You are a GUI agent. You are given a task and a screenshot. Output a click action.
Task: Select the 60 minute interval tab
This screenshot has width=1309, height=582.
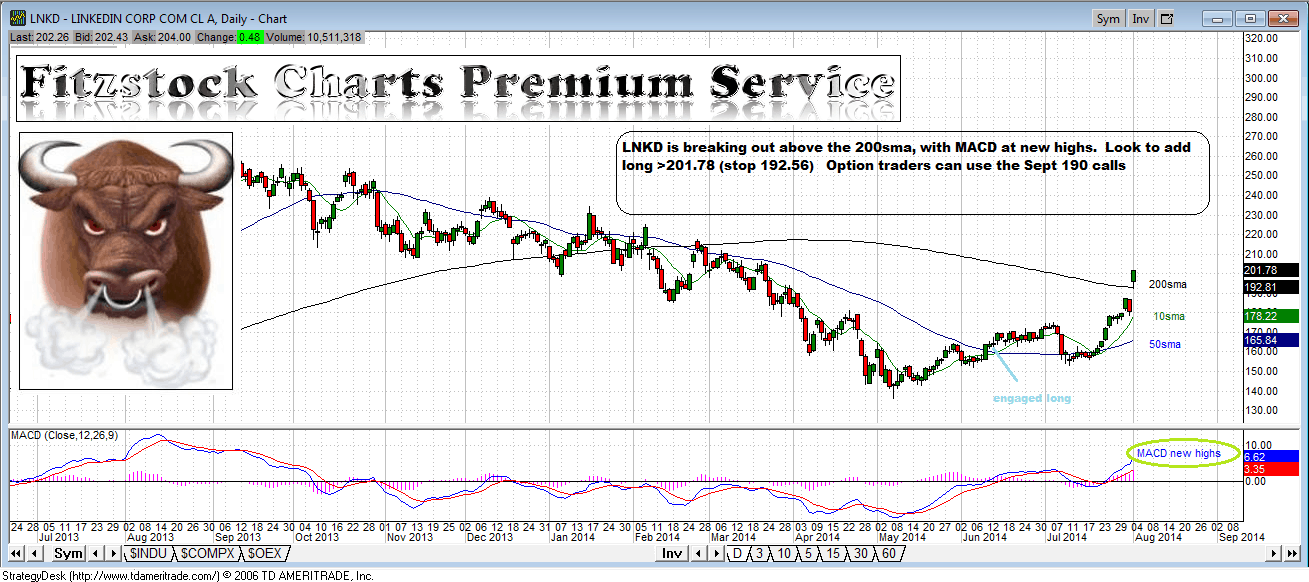[888, 553]
